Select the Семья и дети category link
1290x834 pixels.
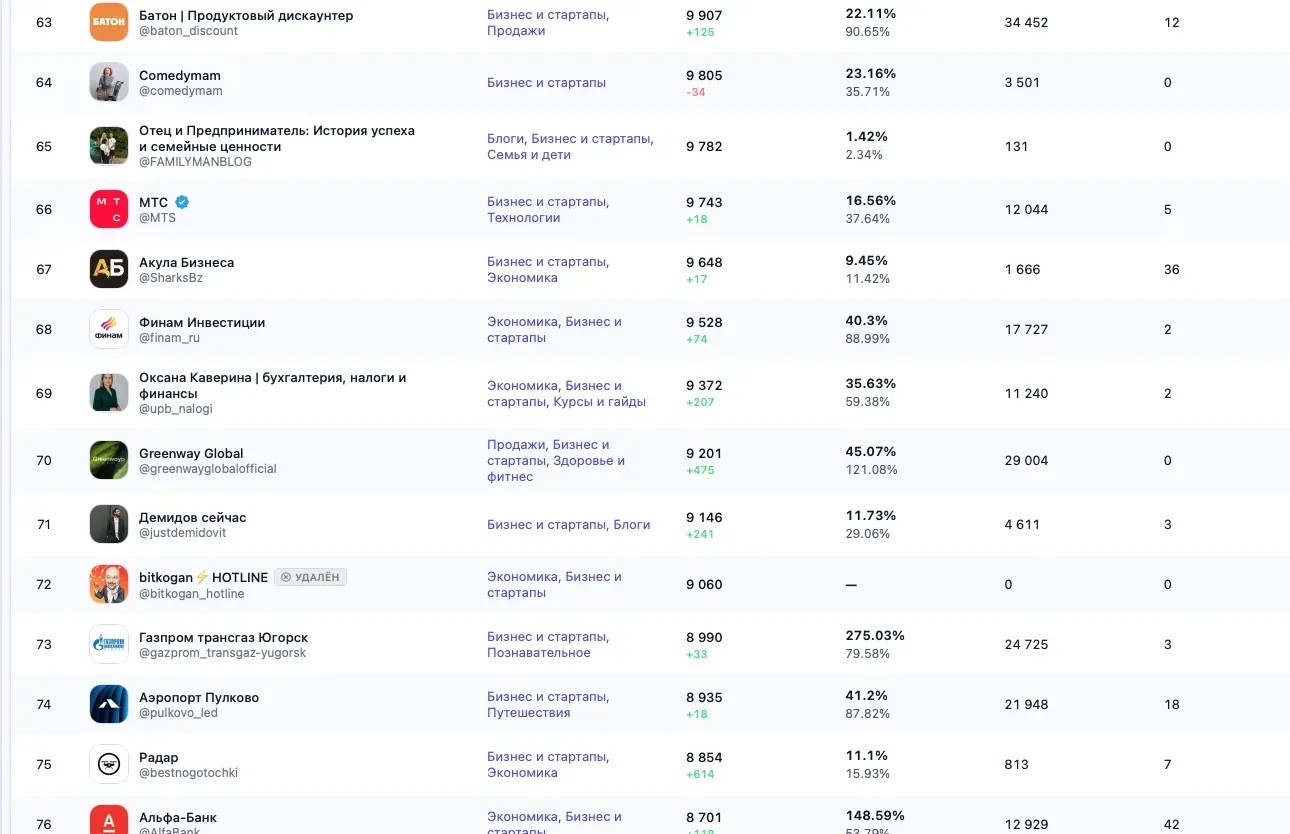529,155
